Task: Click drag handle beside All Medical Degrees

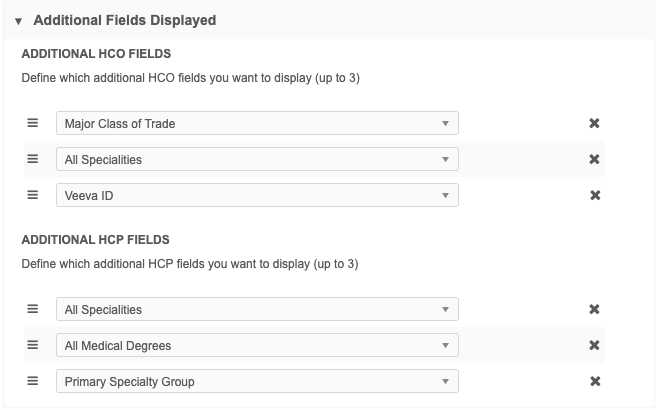Action: 32,345
